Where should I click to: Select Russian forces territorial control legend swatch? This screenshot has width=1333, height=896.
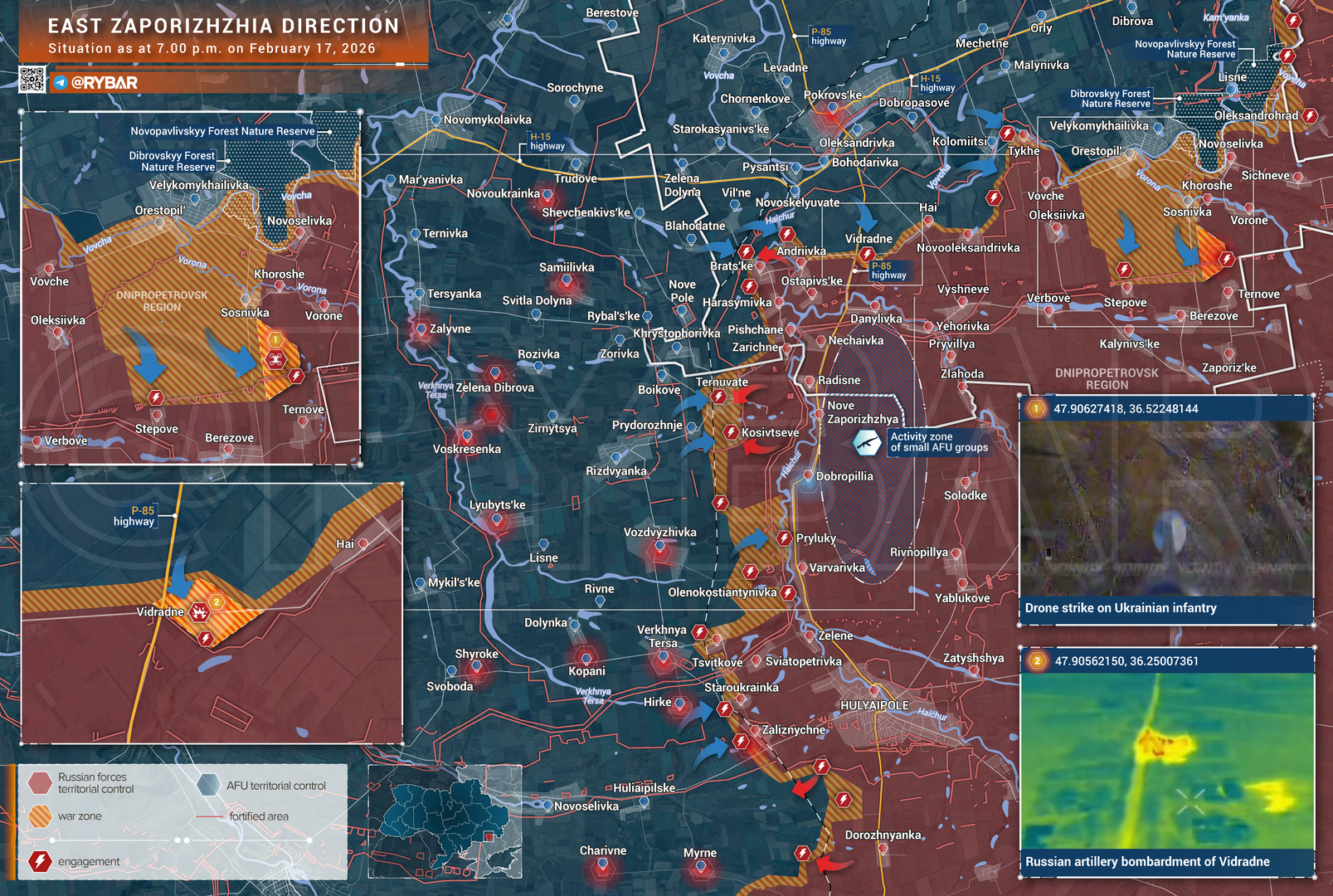[x=40, y=783]
